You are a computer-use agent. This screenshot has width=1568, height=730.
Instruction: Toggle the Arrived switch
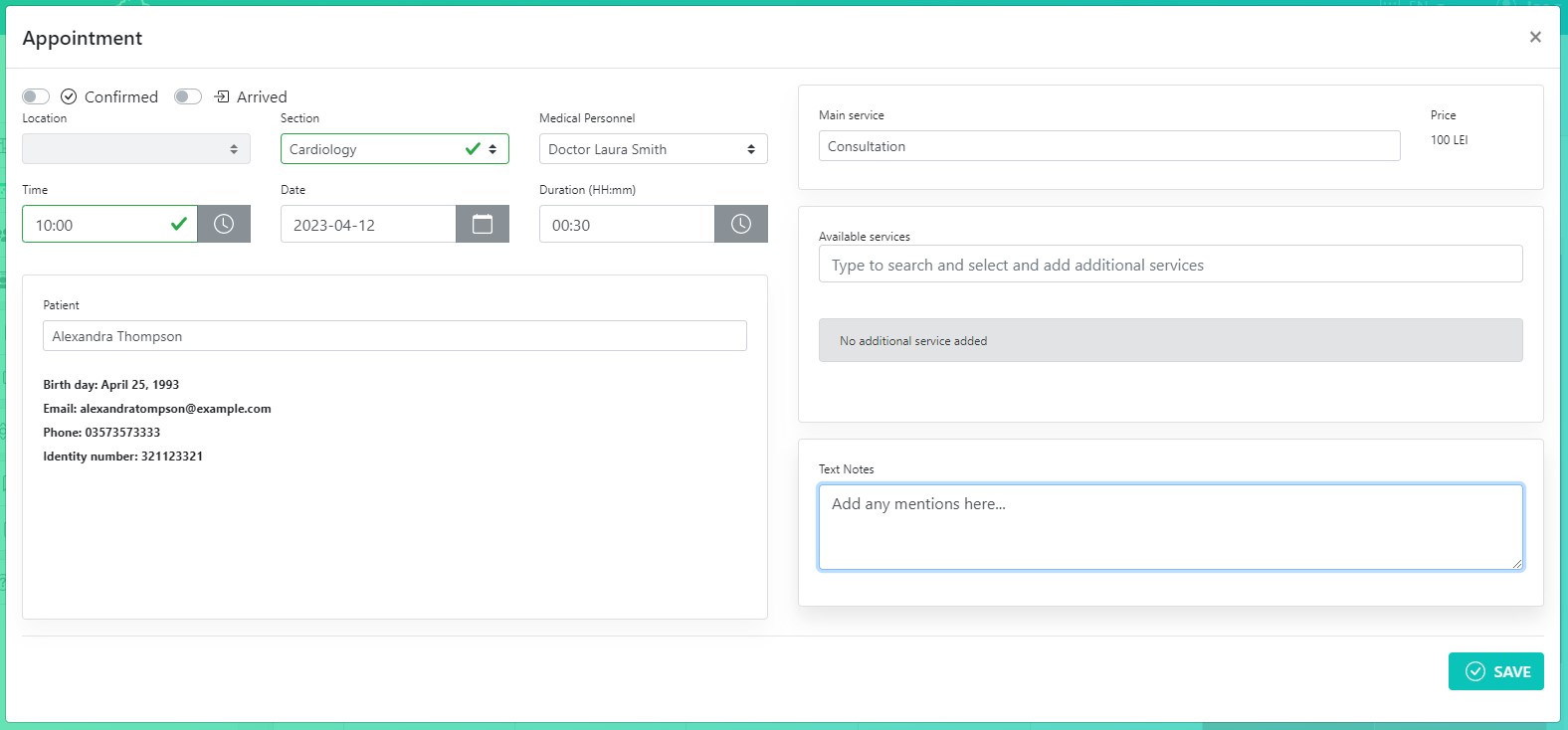[x=188, y=96]
